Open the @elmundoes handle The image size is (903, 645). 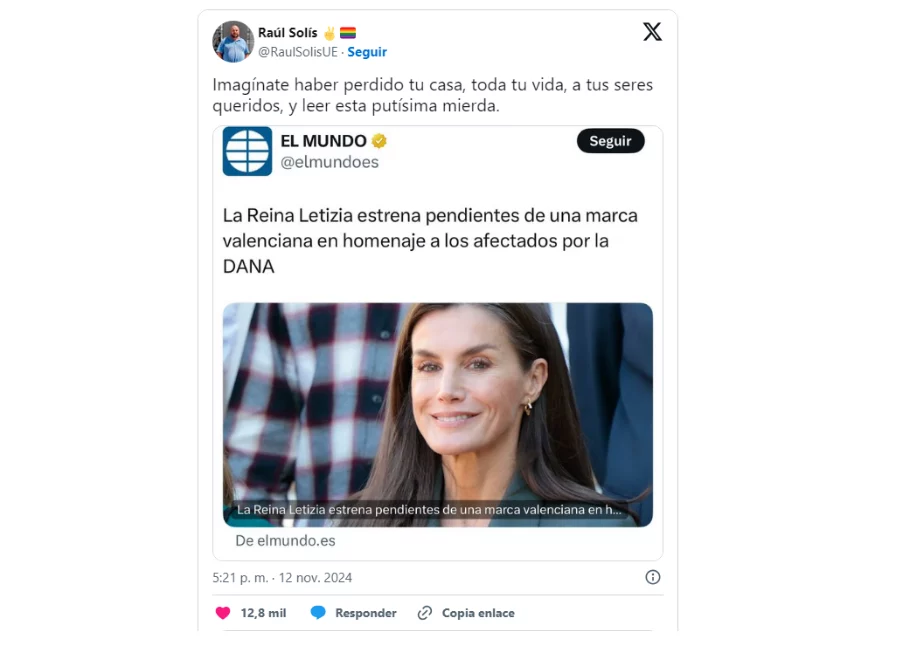point(329,162)
